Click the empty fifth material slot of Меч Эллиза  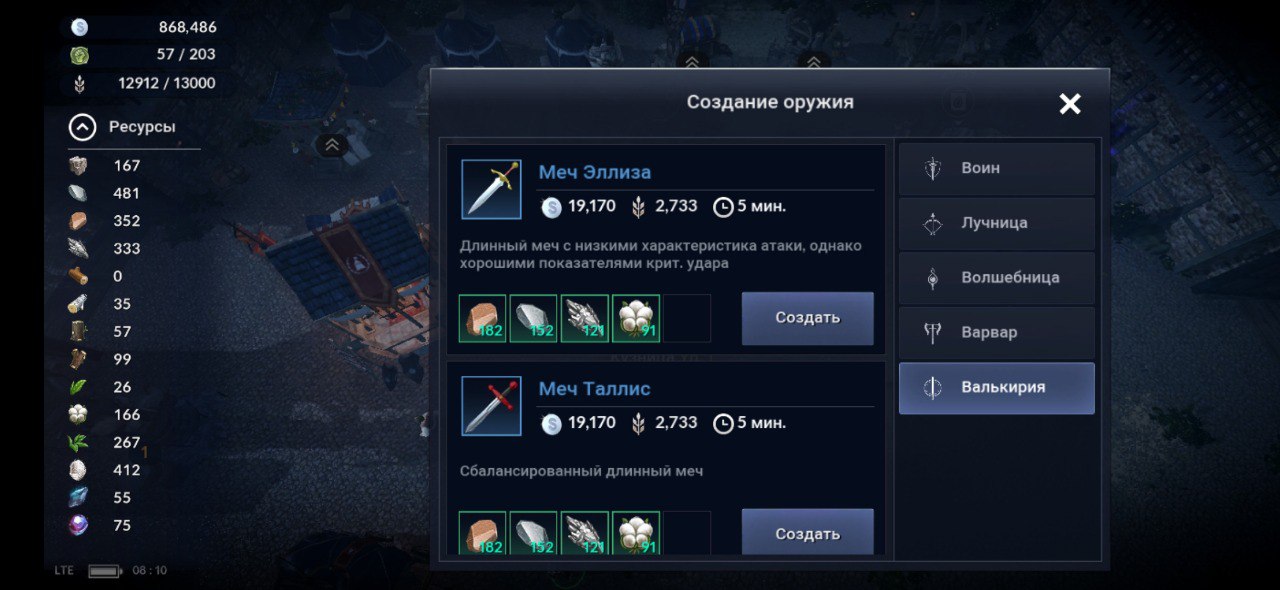[x=687, y=318]
